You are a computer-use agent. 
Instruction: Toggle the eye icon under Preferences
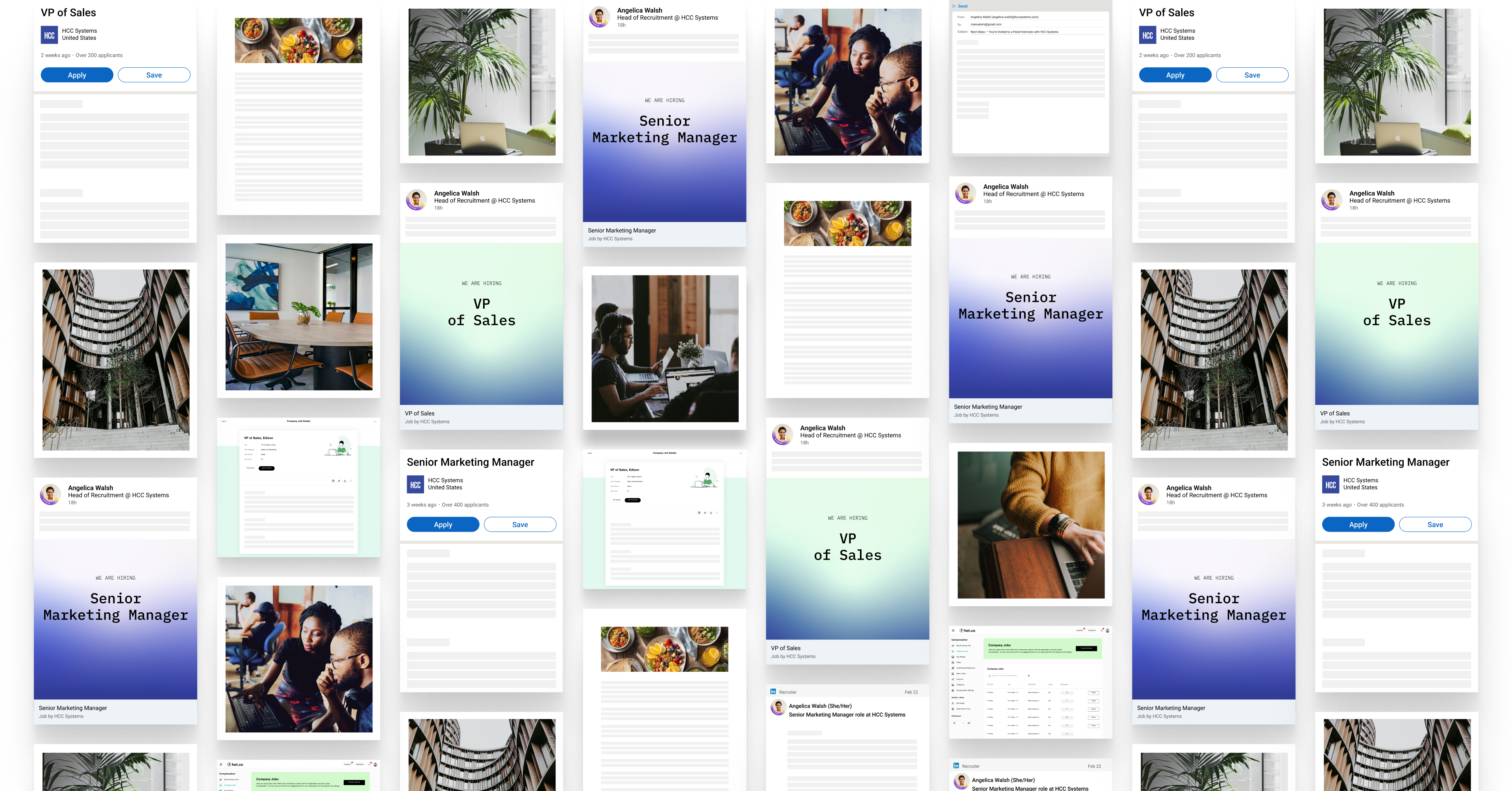pos(969,723)
